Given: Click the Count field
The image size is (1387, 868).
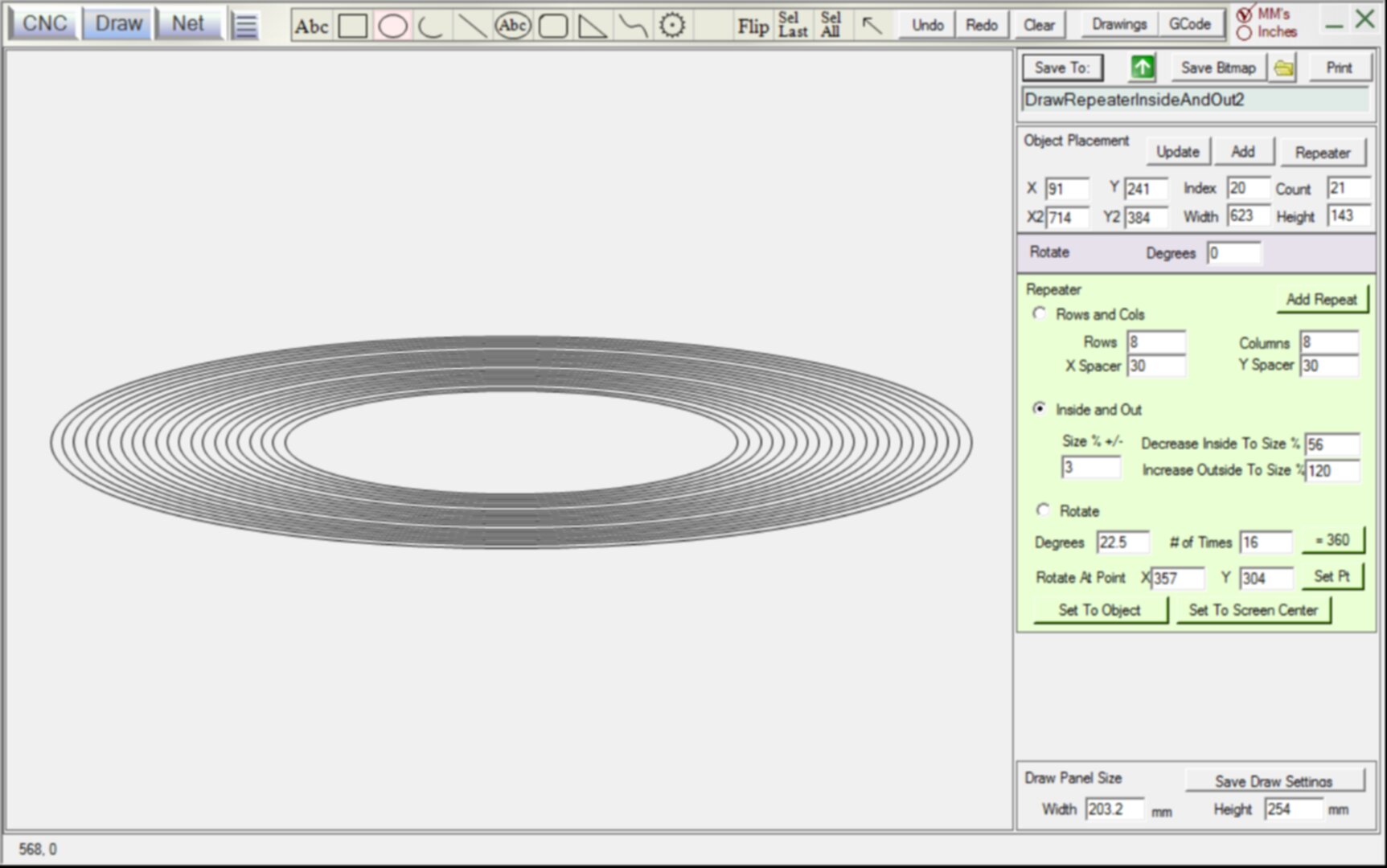Looking at the screenshot, I should pyautogui.click(x=1348, y=188).
